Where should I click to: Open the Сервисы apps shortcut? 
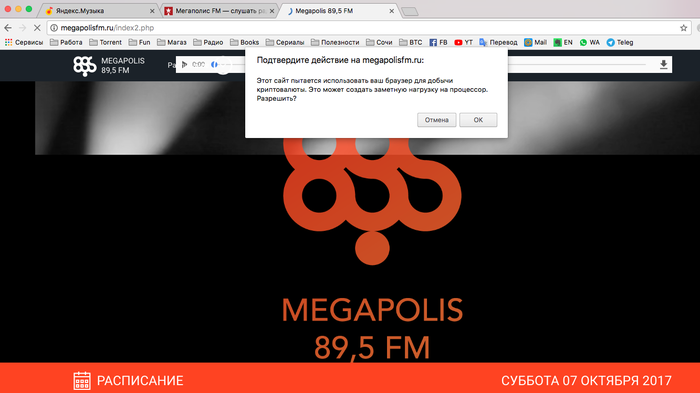[x=24, y=42]
